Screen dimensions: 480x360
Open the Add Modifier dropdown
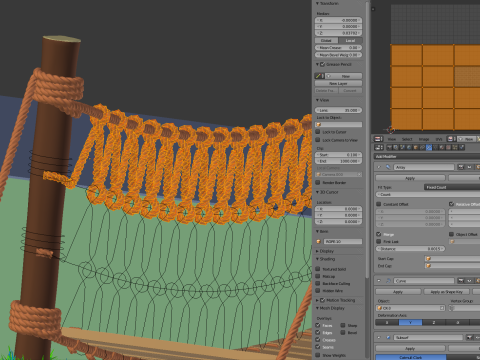(427, 156)
